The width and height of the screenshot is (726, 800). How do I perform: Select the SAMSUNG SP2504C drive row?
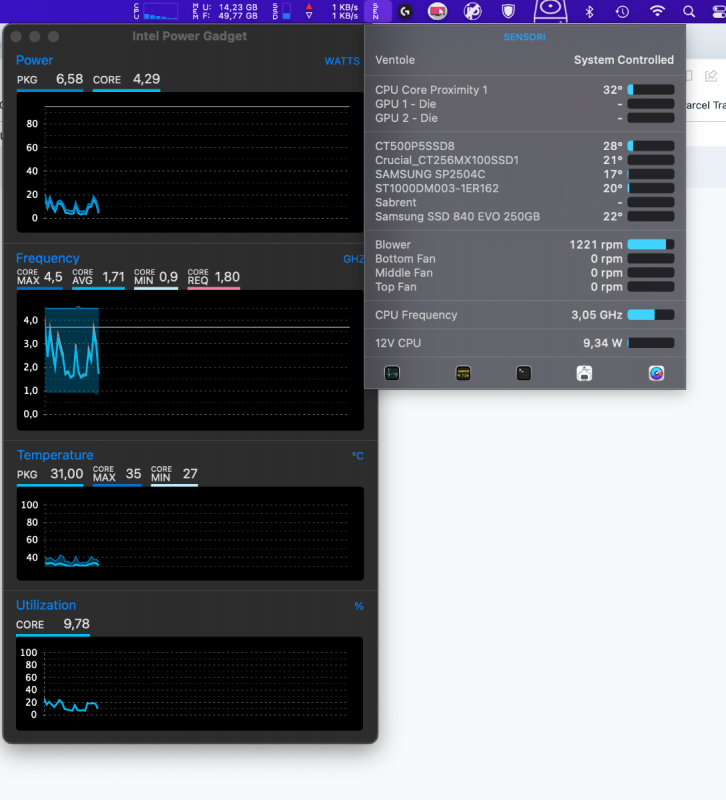click(x=524, y=174)
